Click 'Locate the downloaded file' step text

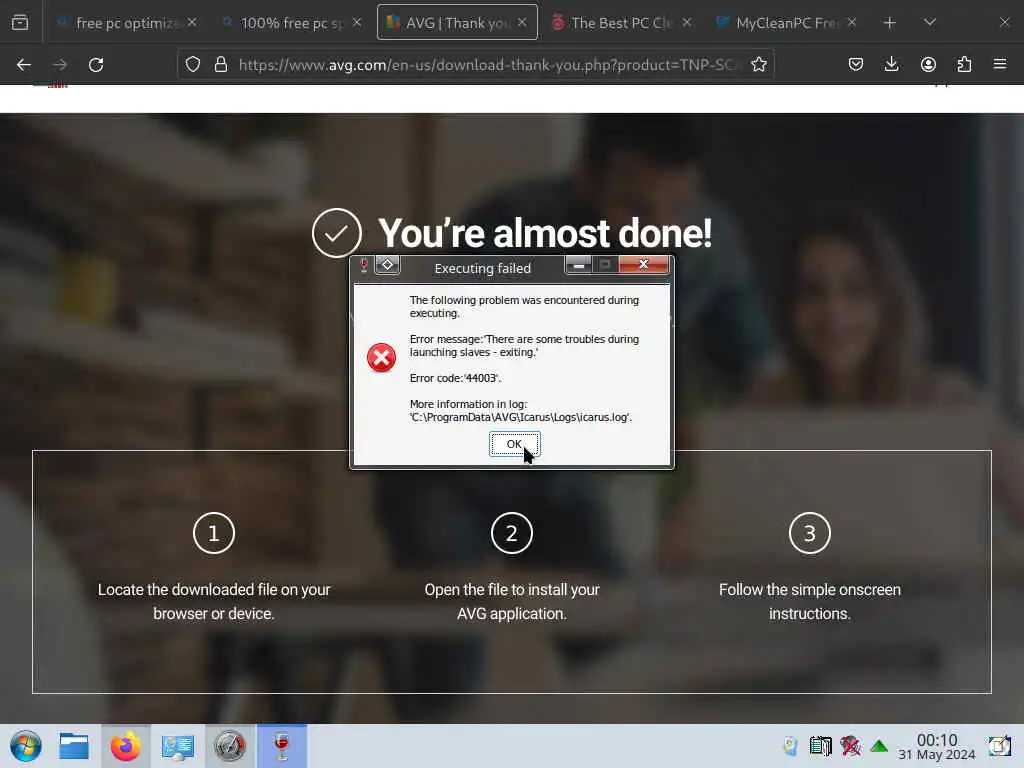pos(214,601)
